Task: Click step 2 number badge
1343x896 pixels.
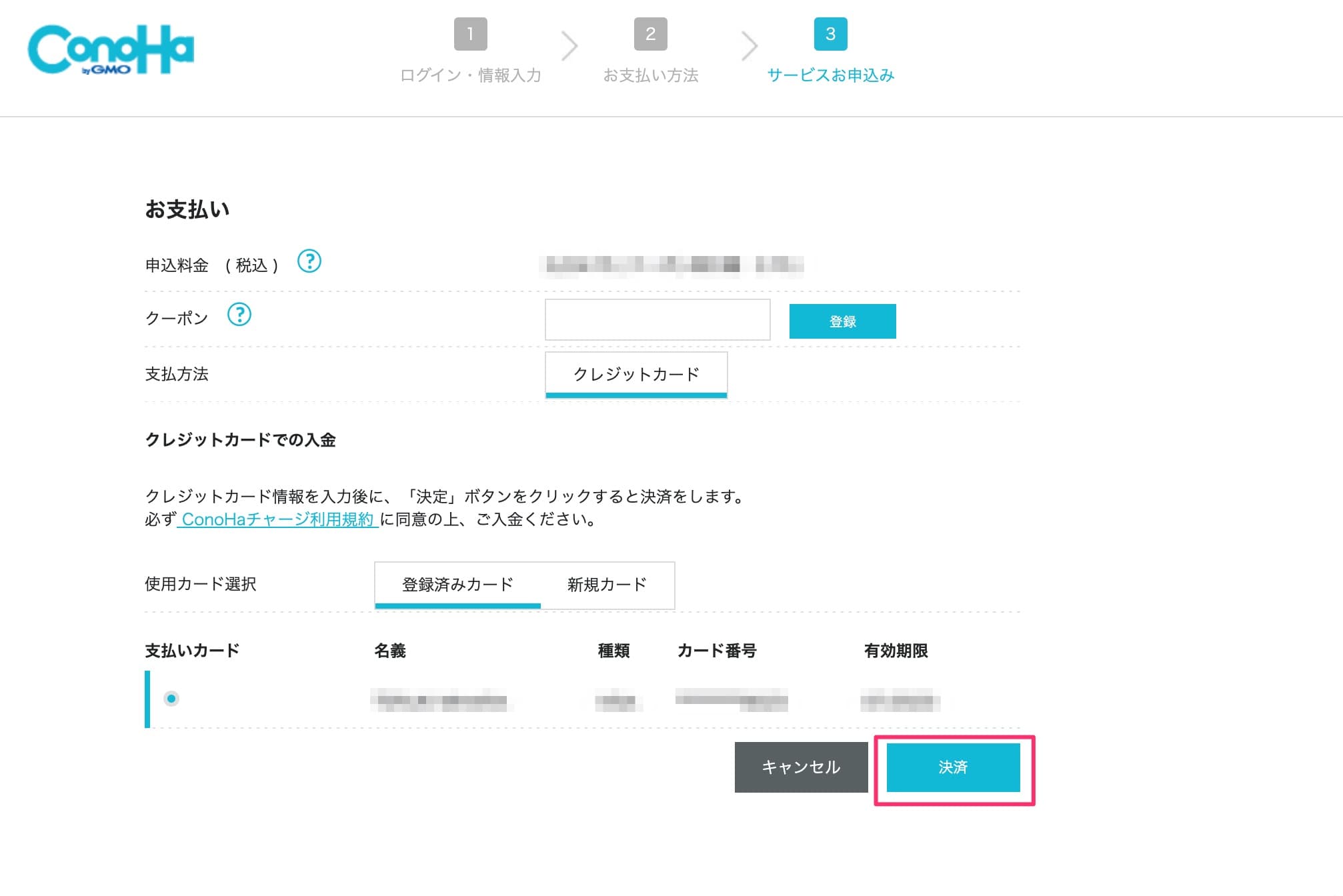Action: [x=650, y=34]
